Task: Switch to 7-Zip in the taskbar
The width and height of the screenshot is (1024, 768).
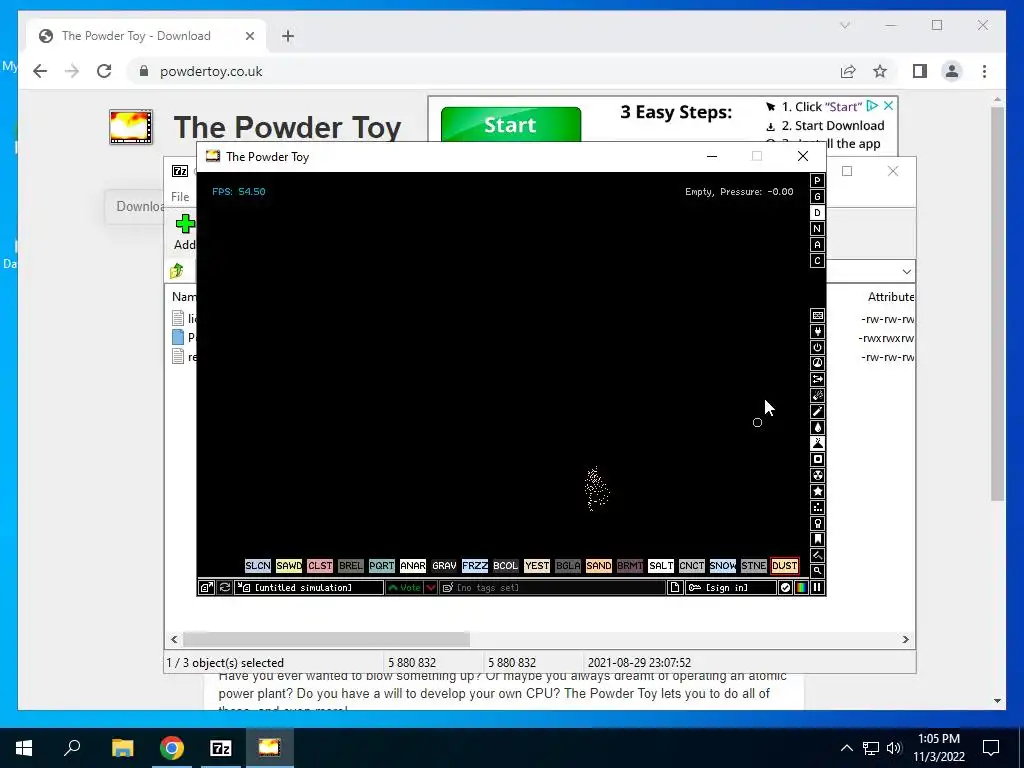Action: [x=221, y=748]
